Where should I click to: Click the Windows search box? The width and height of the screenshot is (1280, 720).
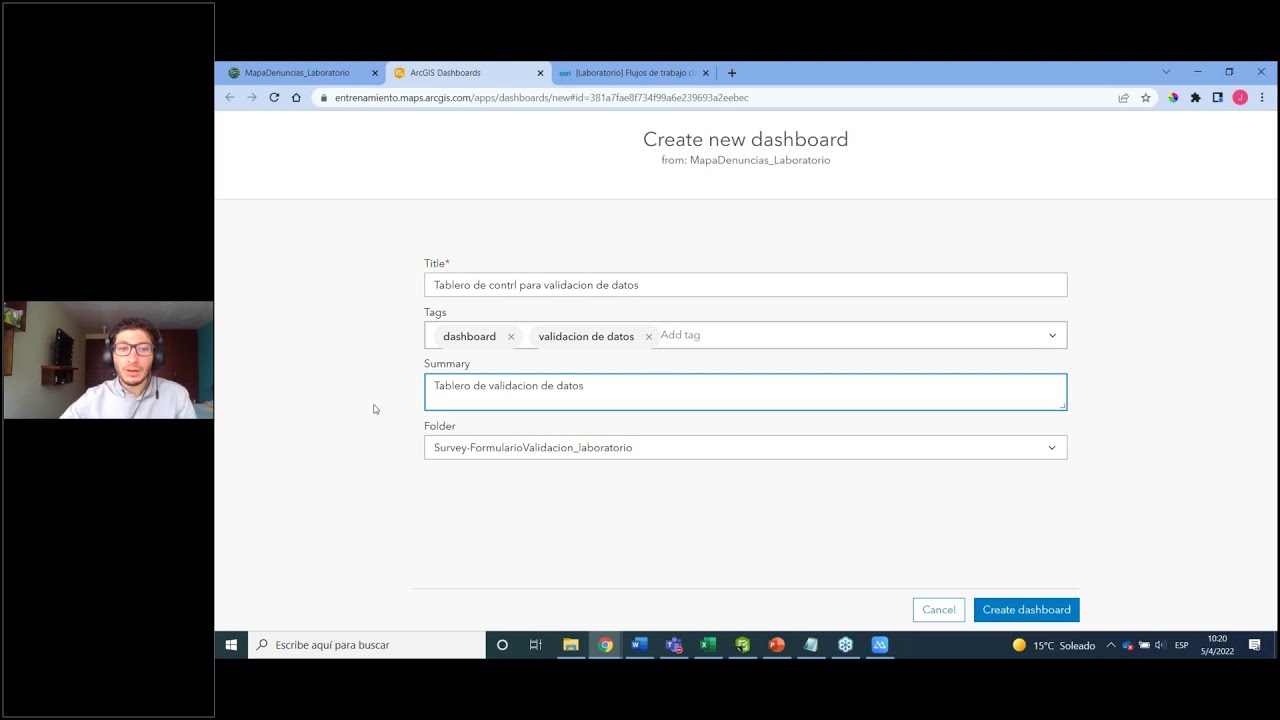367,645
